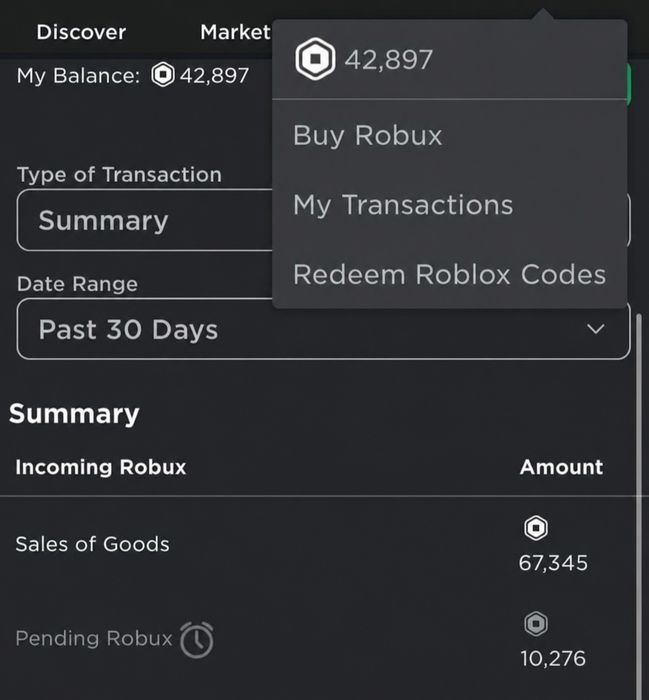
Task: Click the 42,897 balance in the popup
Action: click(x=388, y=60)
